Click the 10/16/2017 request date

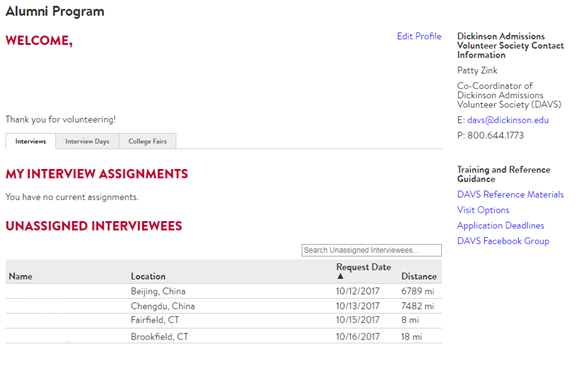(x=357, y=336)
